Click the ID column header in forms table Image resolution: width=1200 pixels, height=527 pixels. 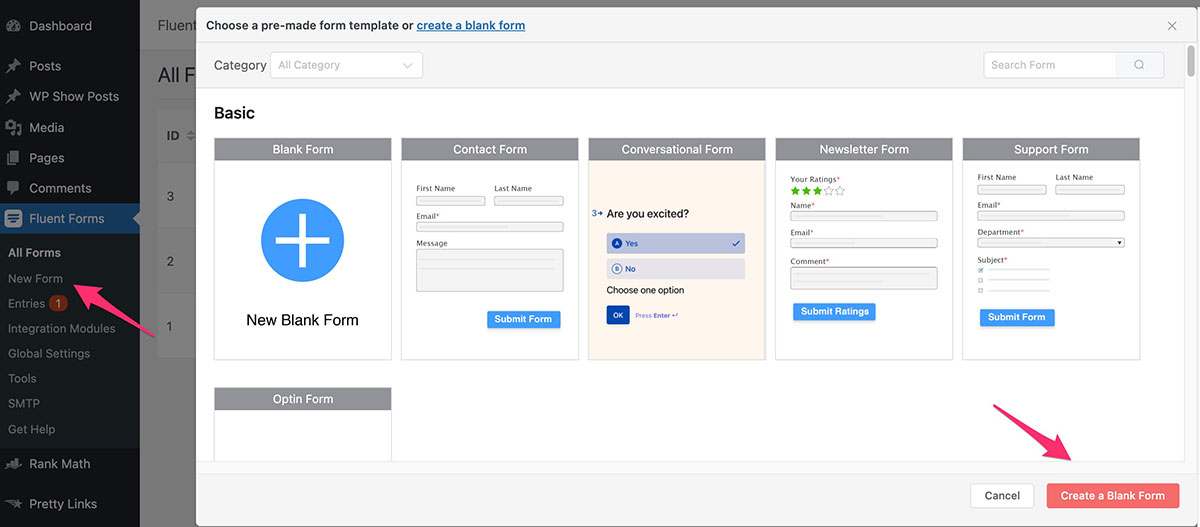pyautogui.click(x=173, y=135)
